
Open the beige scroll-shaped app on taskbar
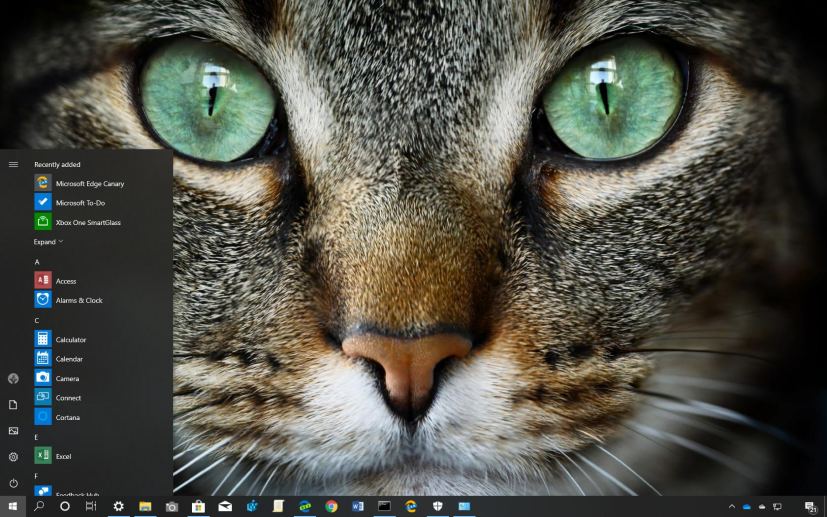pyautogui.click(x=278, y=506)
